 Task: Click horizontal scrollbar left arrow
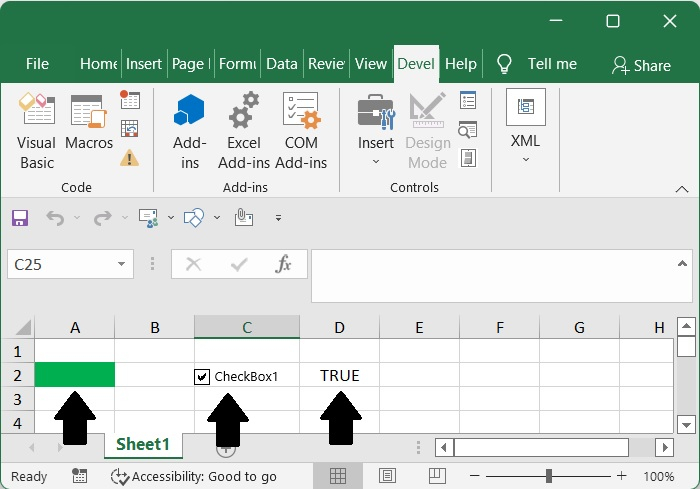[x=443, y=447]
